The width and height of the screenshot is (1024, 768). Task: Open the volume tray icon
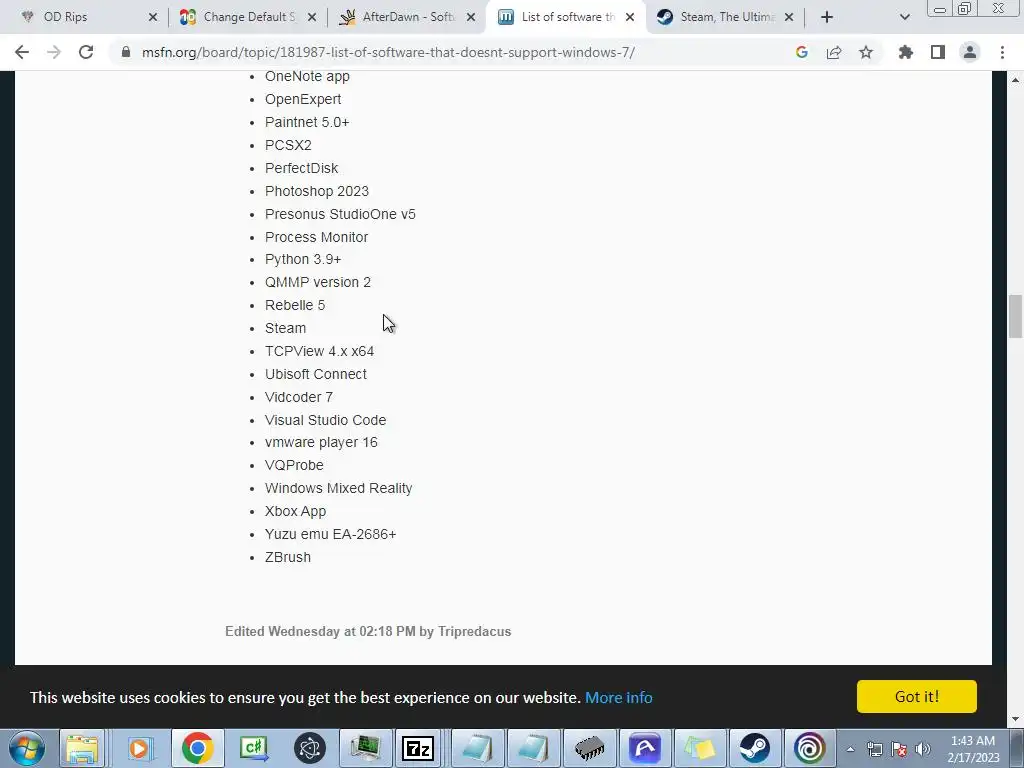pos(923,749)
